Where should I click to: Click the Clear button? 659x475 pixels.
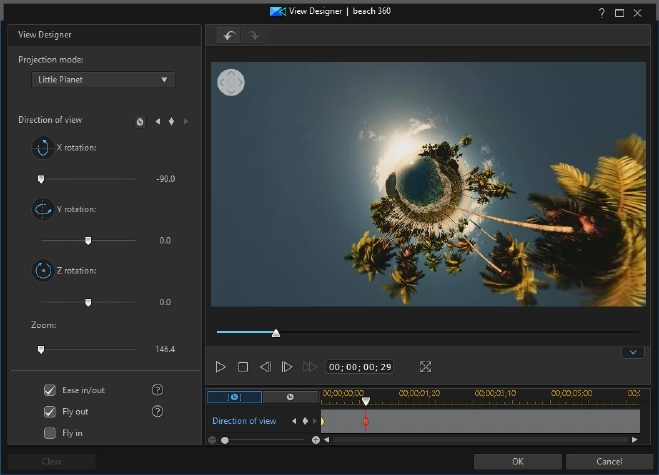click(x=51, y=462)
